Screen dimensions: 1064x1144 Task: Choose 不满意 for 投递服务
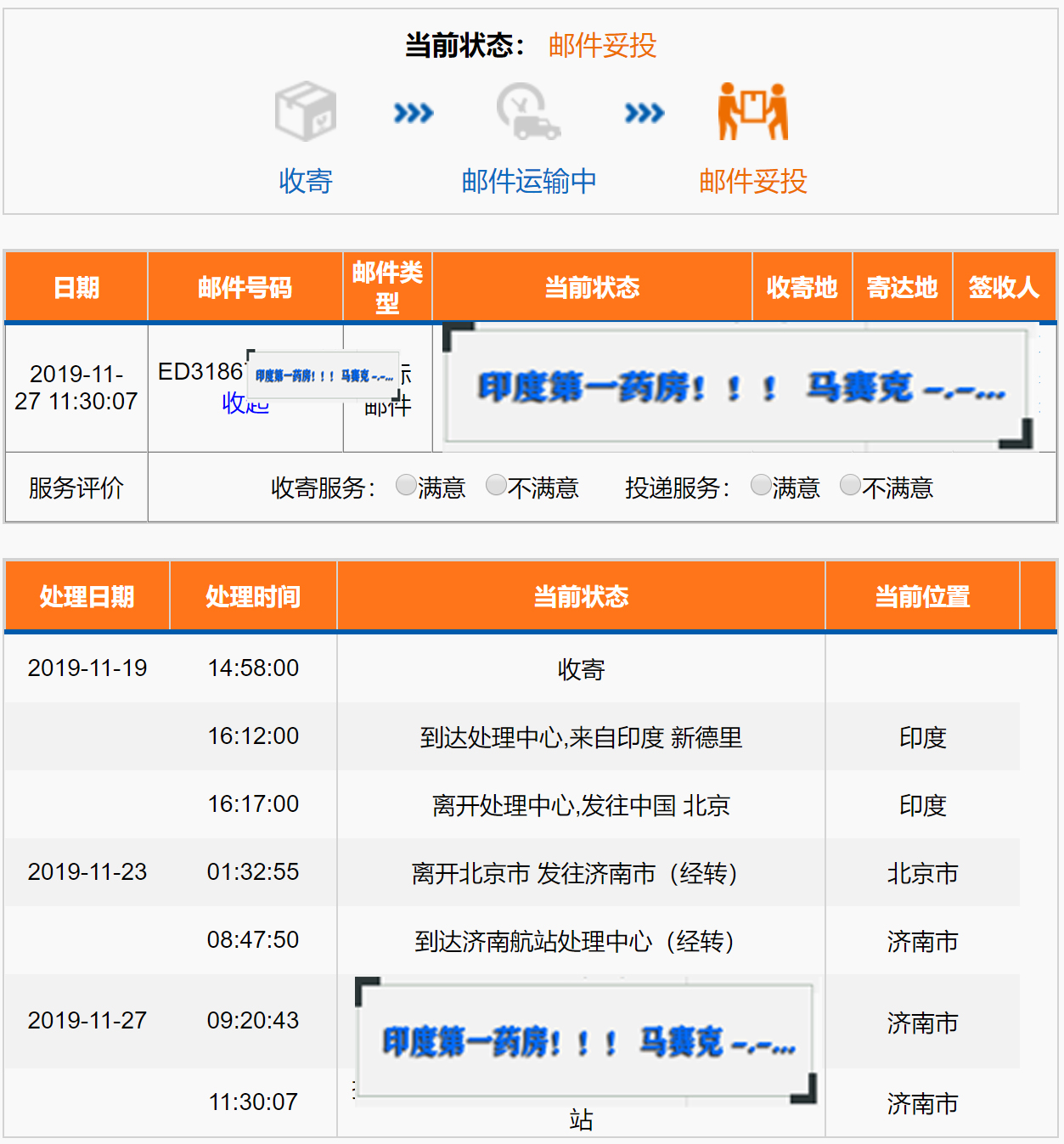(850, 485)
